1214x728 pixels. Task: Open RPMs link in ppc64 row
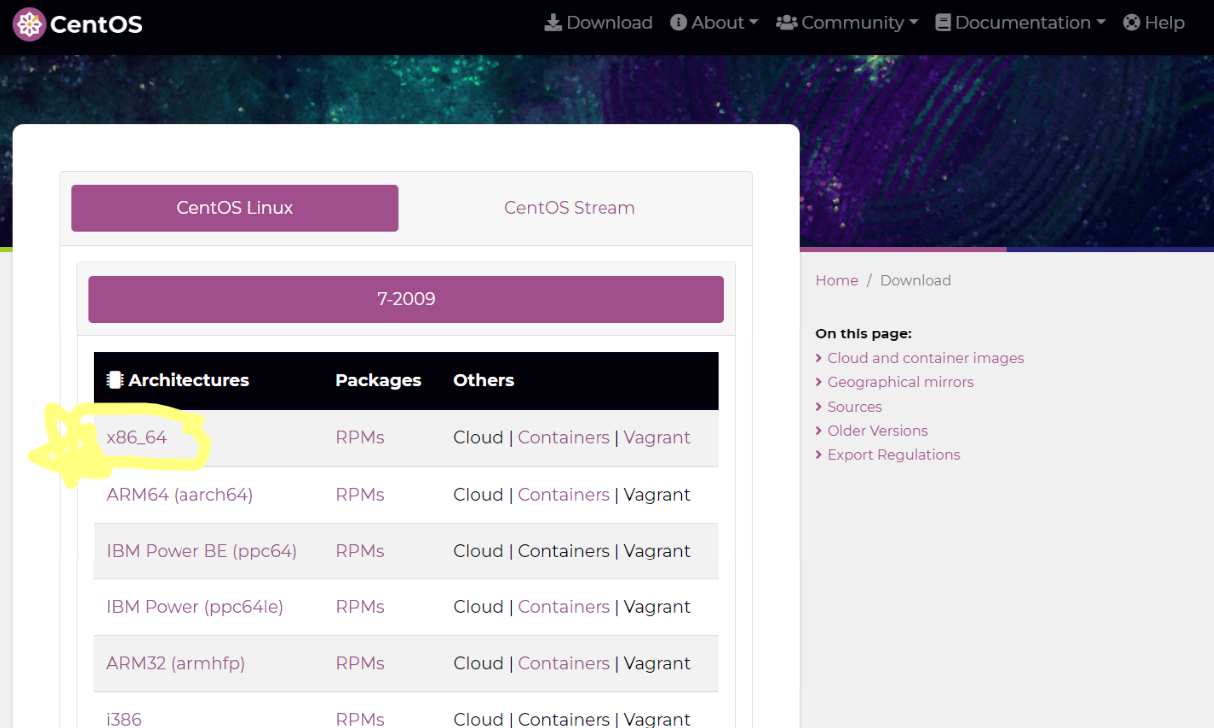(x=360, y=551)
